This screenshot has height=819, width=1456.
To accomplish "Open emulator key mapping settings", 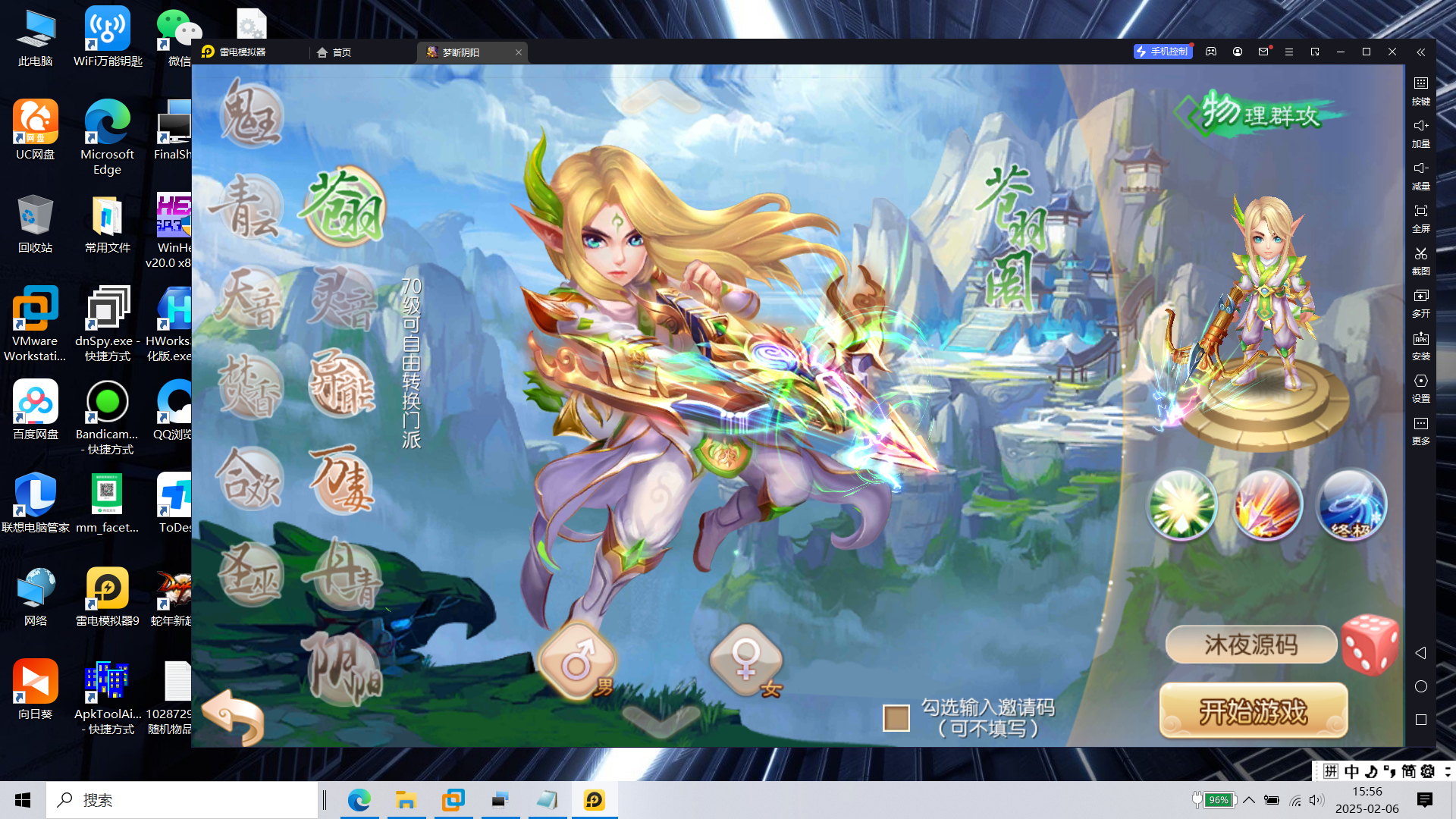I will tap(1420, 89).
